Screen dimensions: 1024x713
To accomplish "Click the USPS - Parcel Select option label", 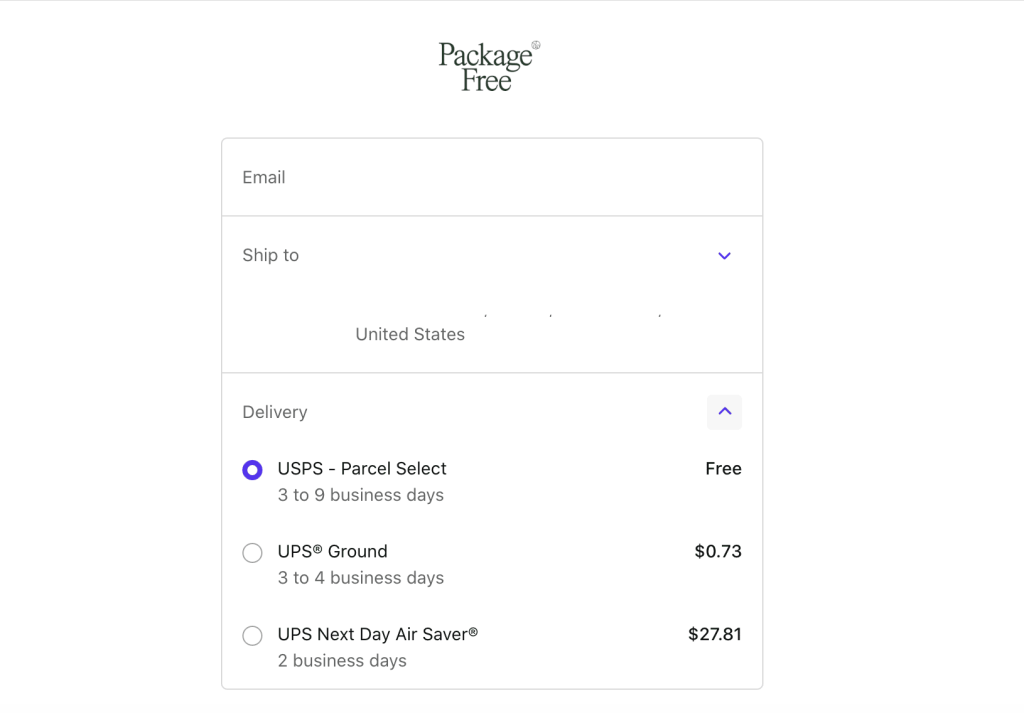I will pyautogui.click(x=362, y=469).
